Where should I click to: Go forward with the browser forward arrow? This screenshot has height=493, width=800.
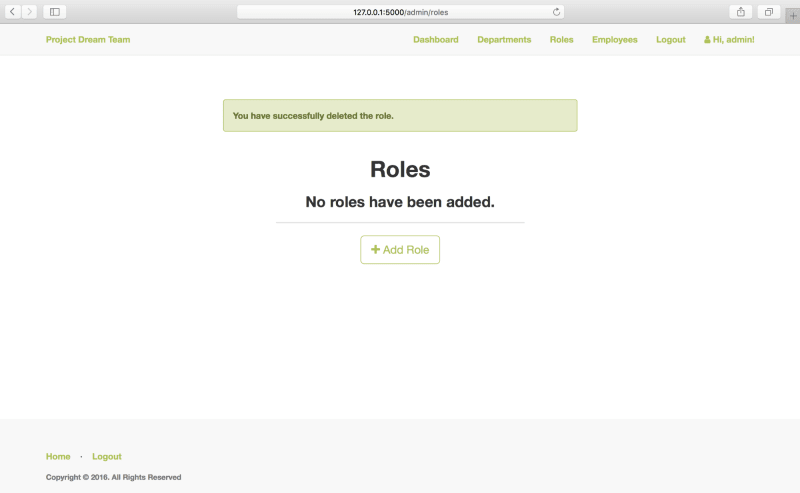coord(29,11)
